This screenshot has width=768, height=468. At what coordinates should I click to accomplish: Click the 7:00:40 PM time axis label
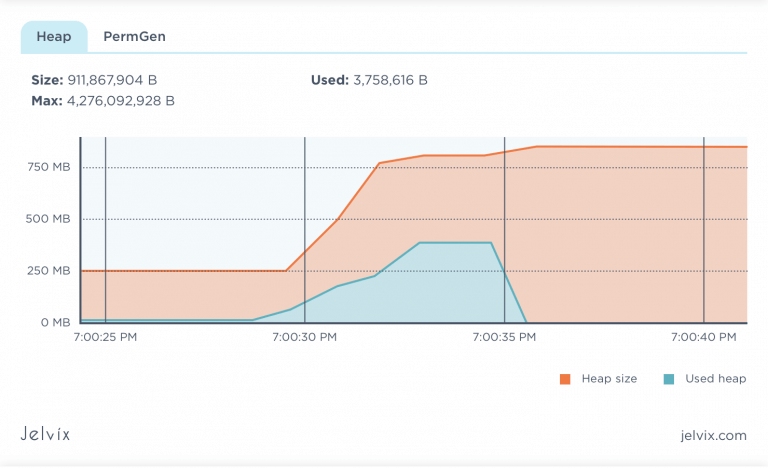point(704,338)
